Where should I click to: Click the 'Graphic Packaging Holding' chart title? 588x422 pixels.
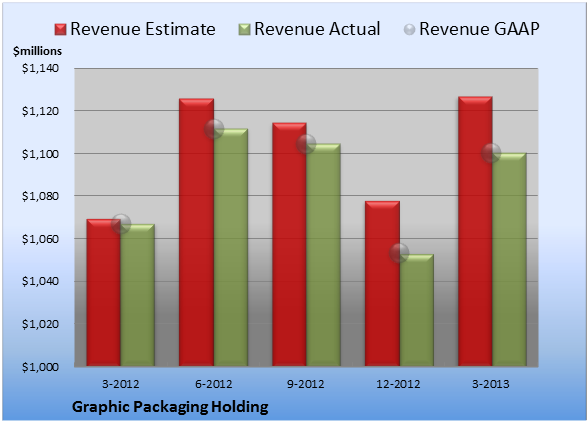(x=170, y=407)
